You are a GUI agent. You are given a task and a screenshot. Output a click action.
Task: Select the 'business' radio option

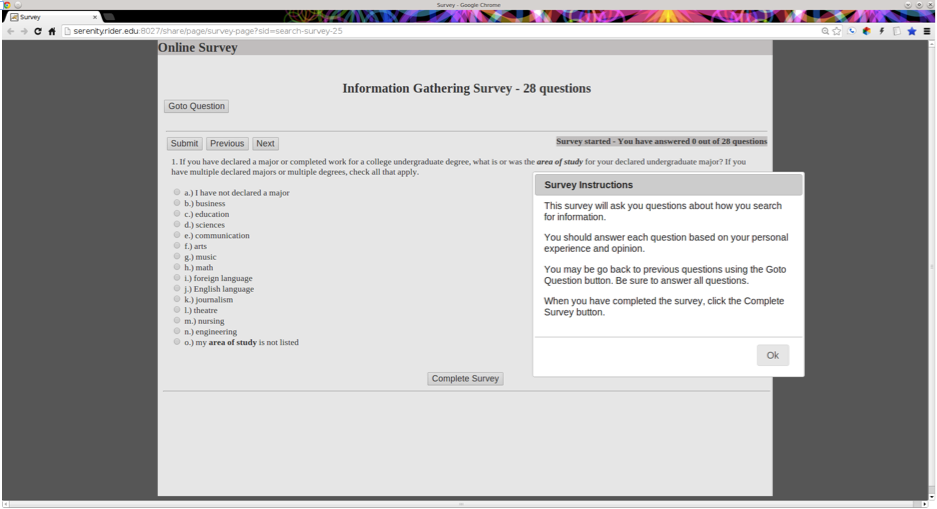177,203
